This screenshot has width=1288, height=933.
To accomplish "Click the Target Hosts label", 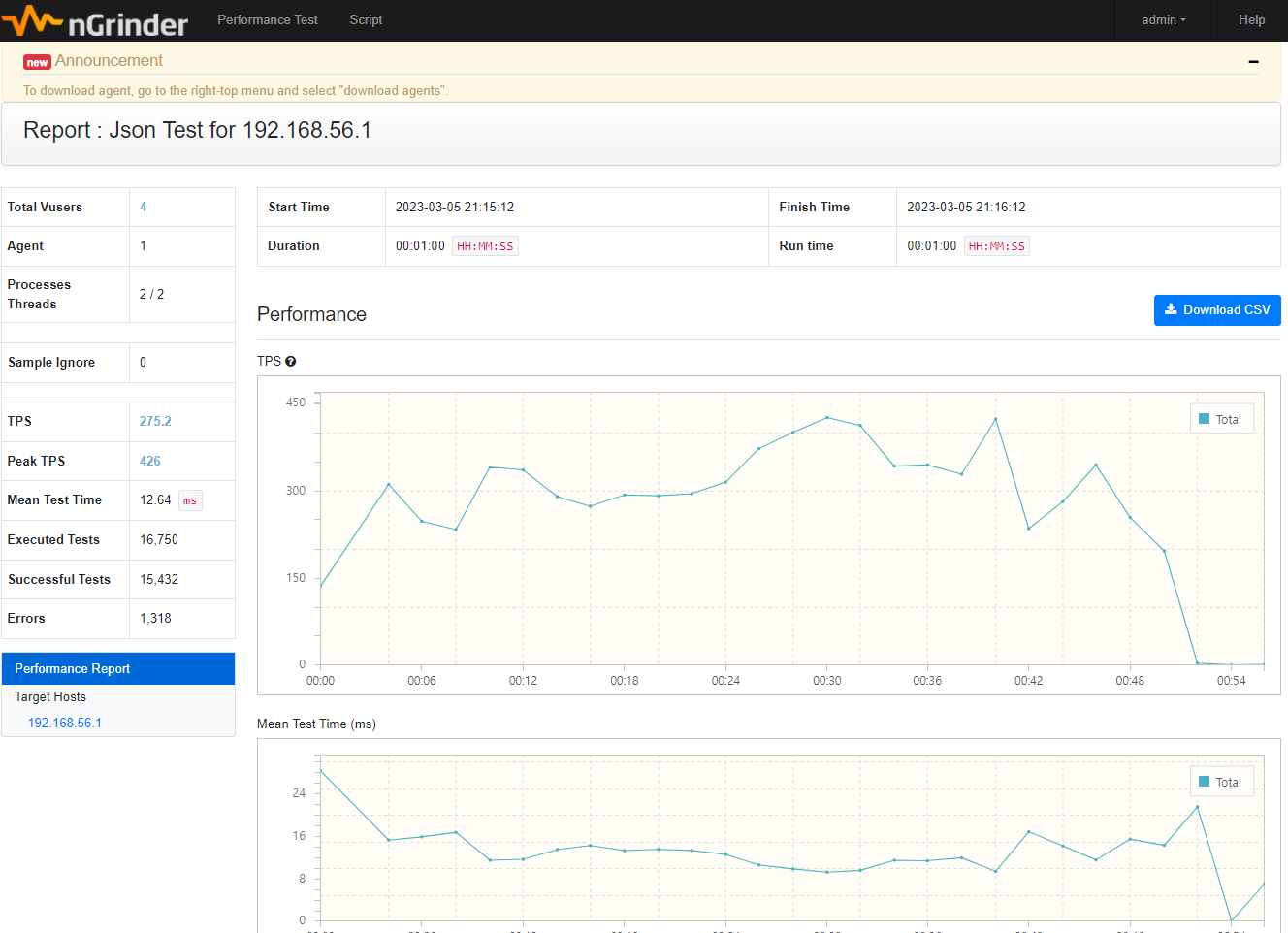I will point(50,697).
